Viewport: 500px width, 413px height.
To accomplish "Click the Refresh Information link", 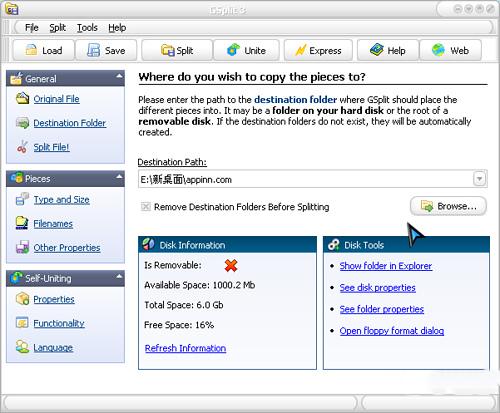I will point(185,348).
